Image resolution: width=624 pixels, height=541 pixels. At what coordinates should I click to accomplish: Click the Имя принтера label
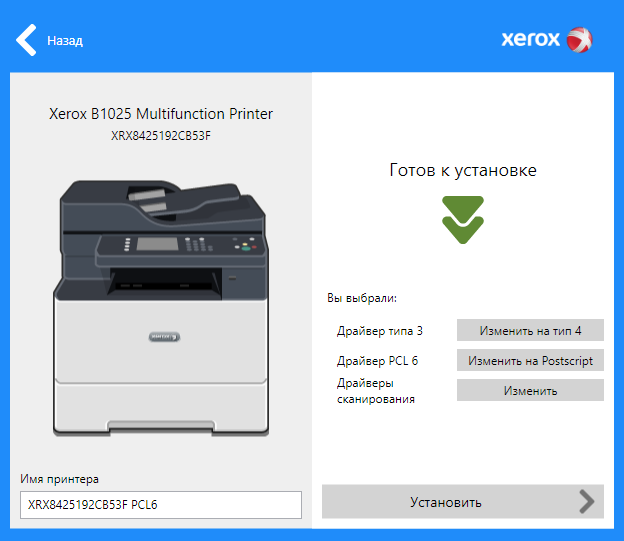coord(59,479)
